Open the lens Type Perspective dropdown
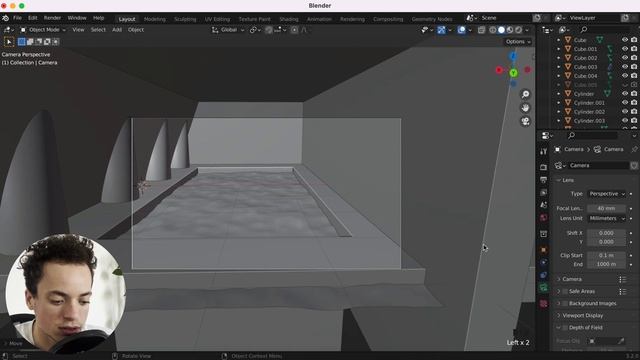 coord(607,194)
